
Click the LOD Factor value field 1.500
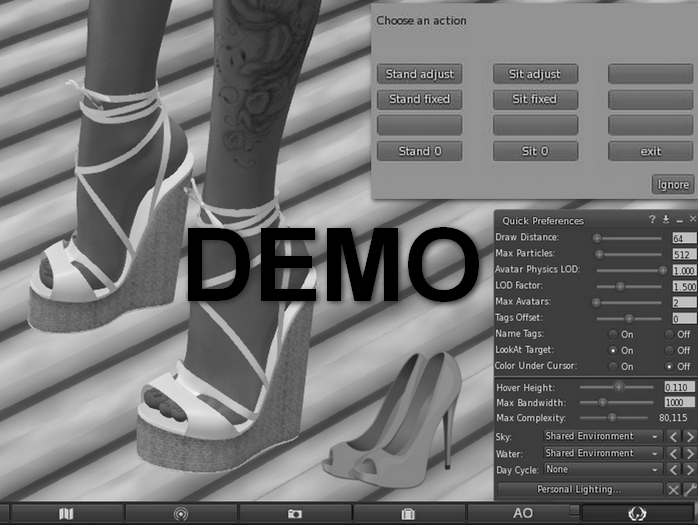684,286
